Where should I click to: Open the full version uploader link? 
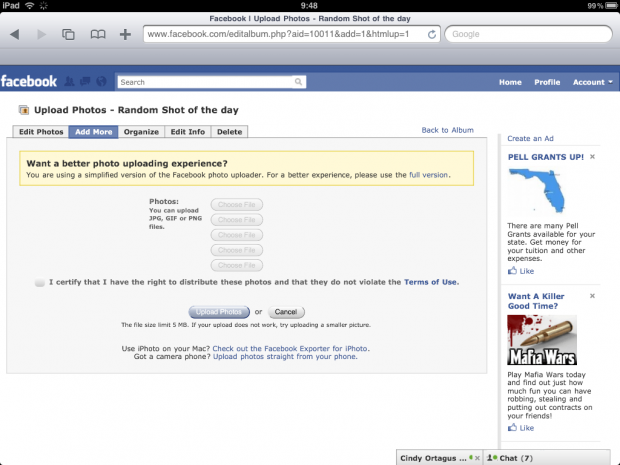(x=428, y=175)
